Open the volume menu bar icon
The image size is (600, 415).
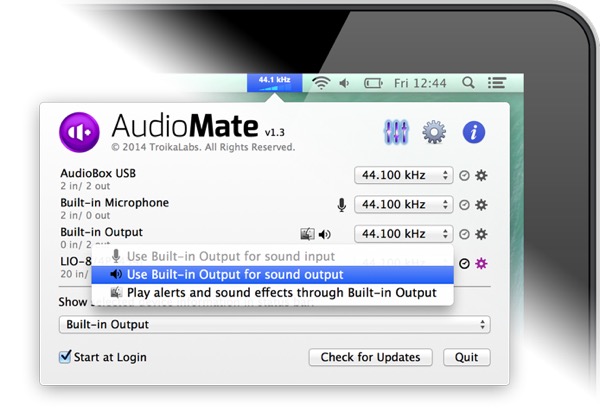[344, 83]
